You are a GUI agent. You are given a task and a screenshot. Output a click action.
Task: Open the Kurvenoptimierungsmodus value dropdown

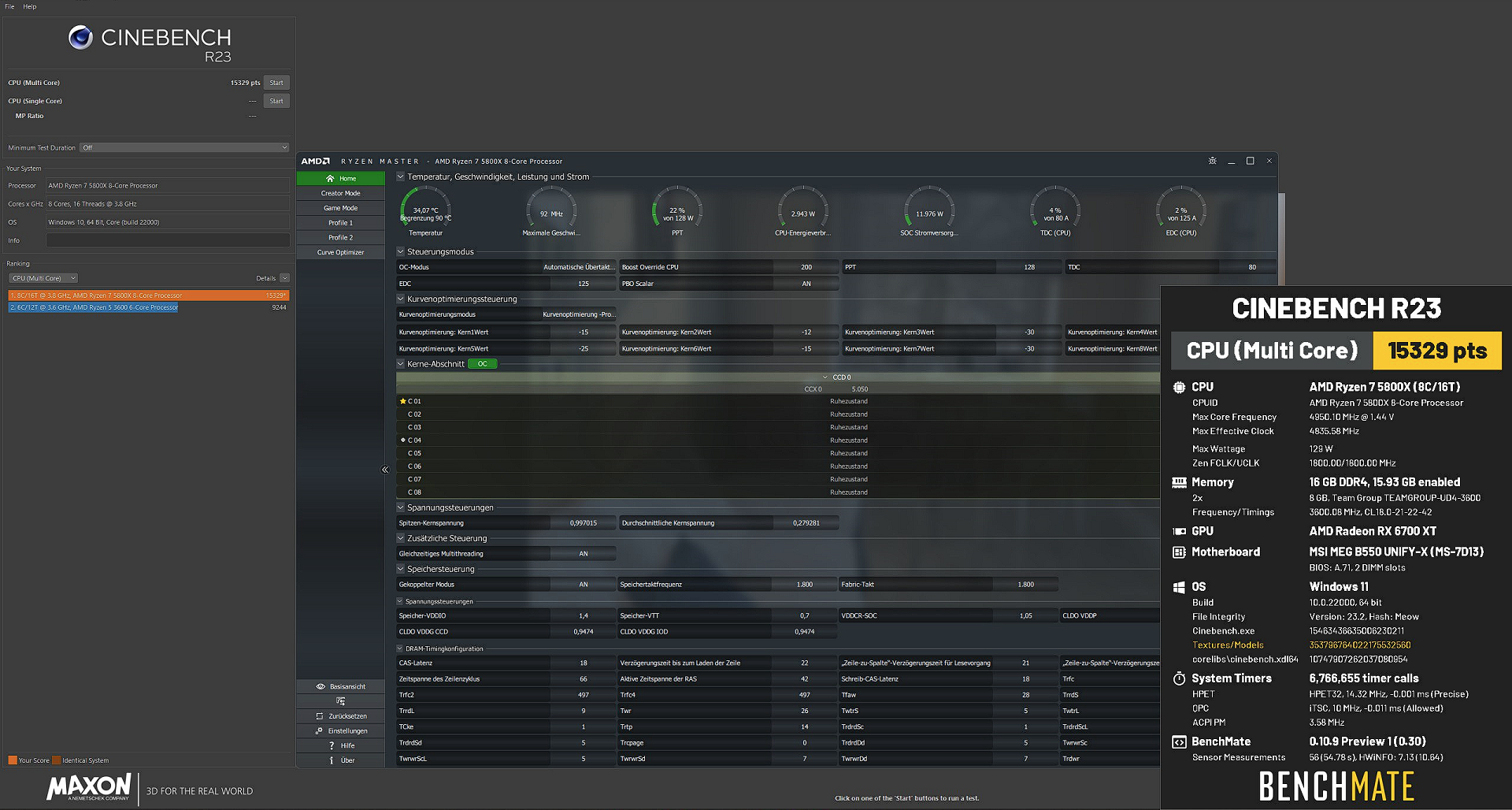[x=579, y=314]
